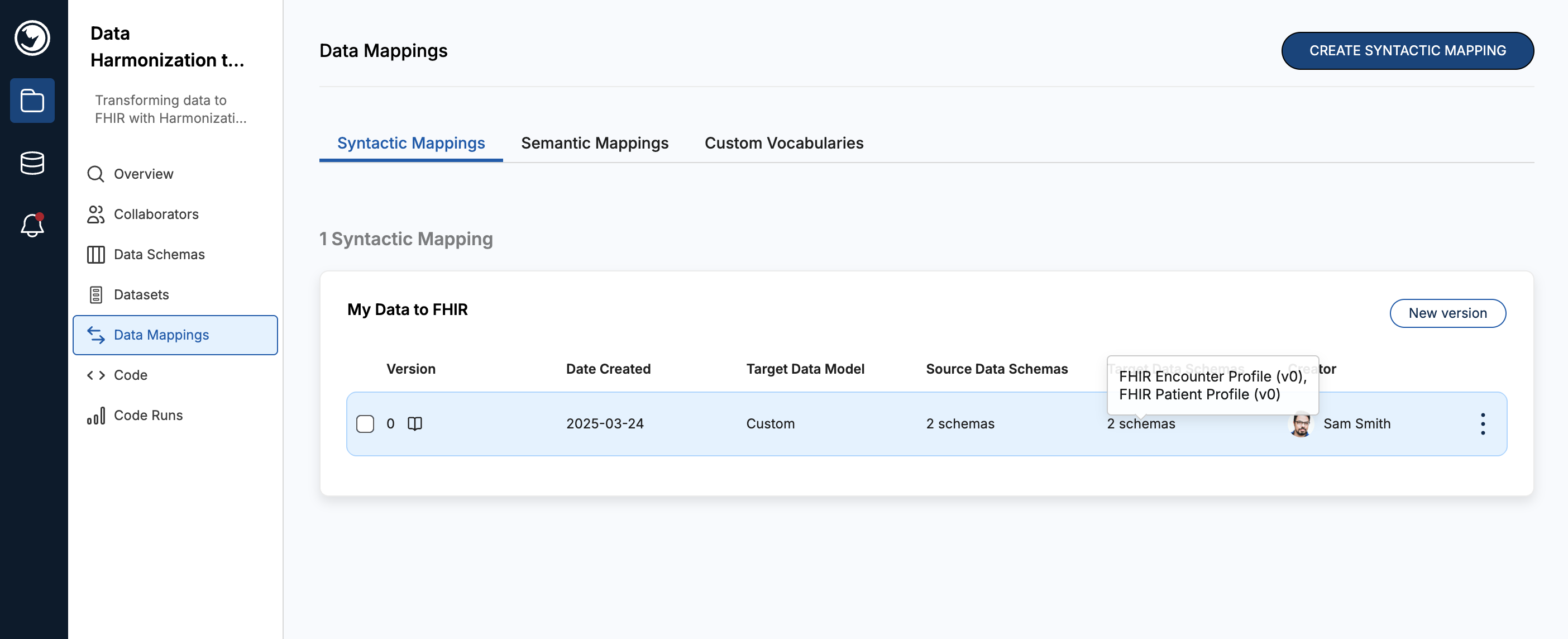Click the Code angle-brackets icon
This screenshot has width=1568, height=639.
(x=95, y=375)
